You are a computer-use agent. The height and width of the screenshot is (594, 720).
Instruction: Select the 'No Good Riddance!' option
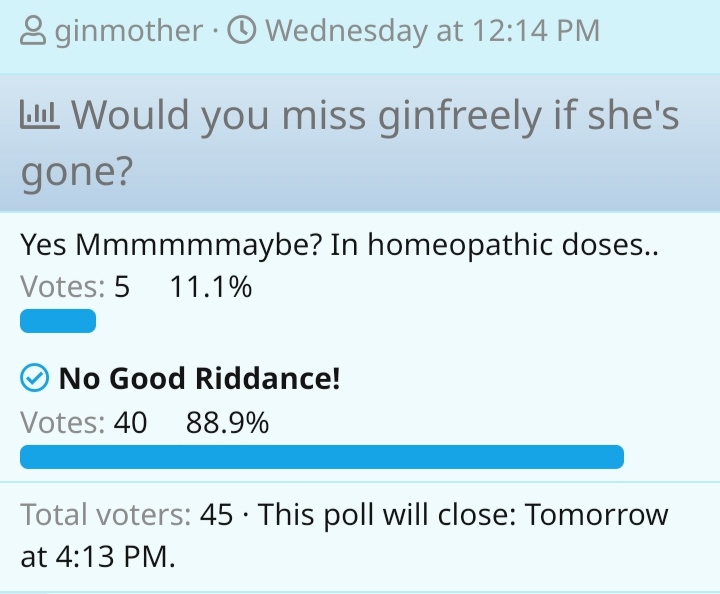(x=200, y=379)
